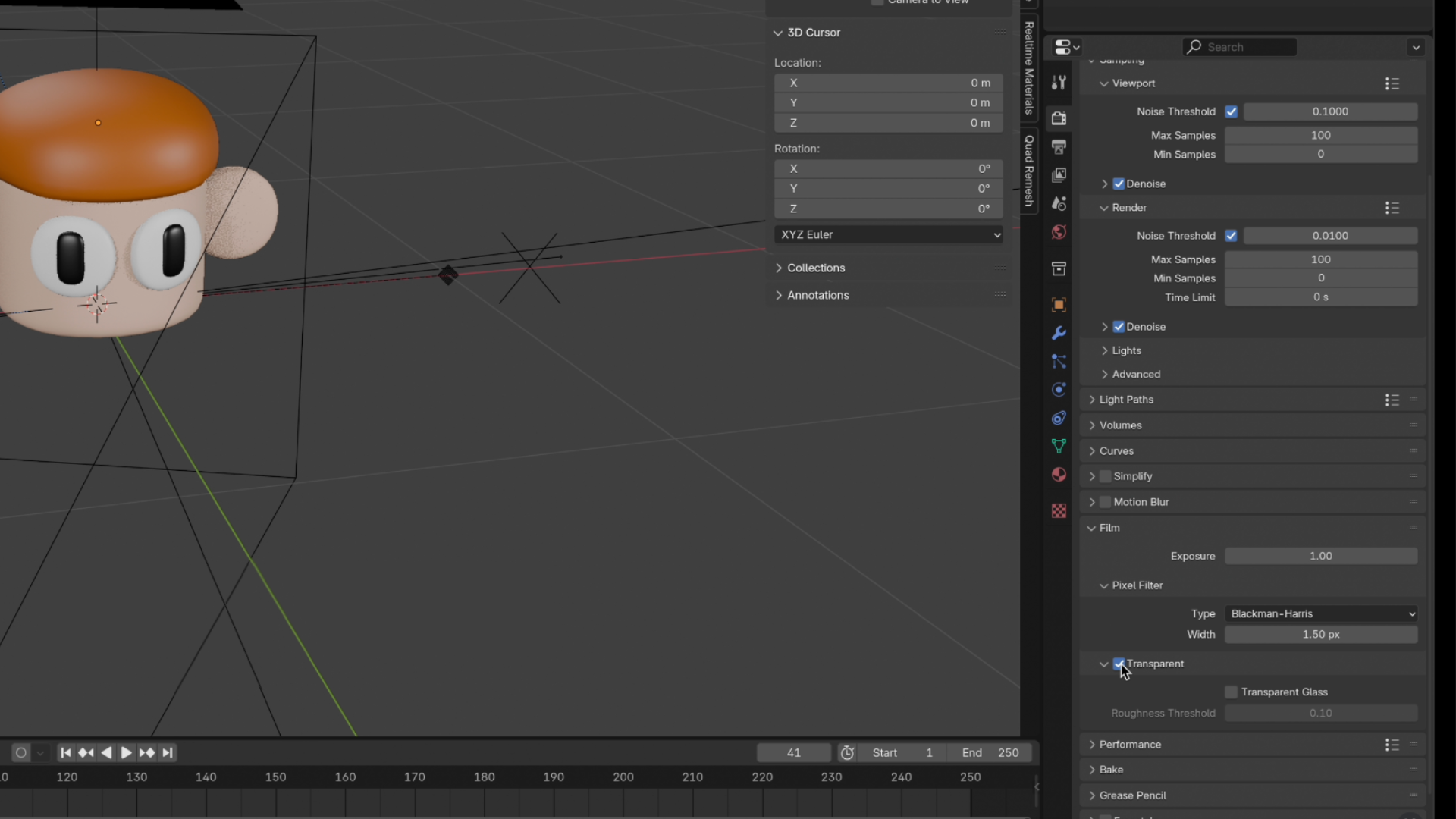Image resolution: width=1456 pixels, height=819 pixels.
Task: Jump to the previous keyframe
Action: coord(86,753)
